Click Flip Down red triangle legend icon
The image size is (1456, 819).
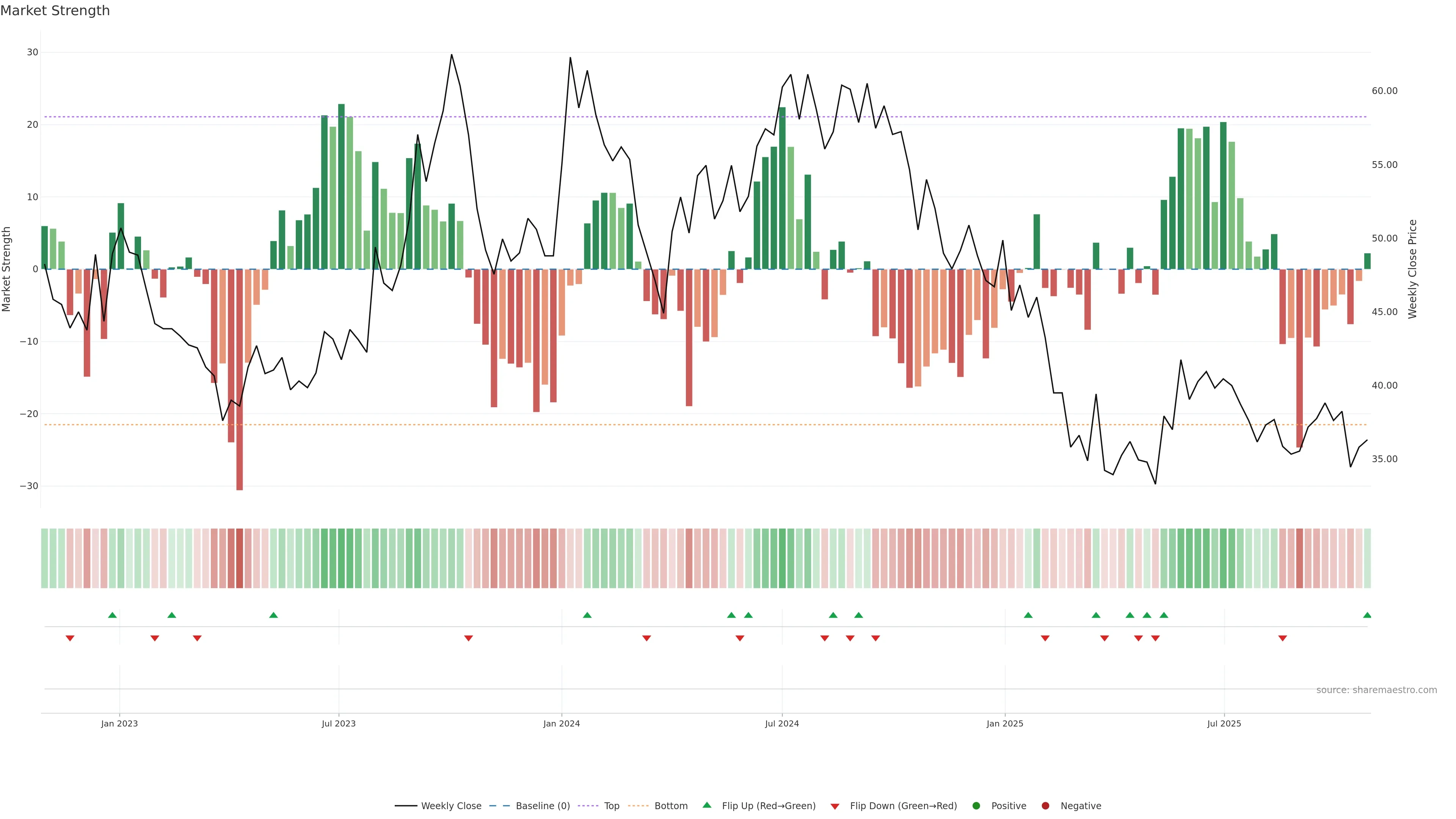coord(835,806)
